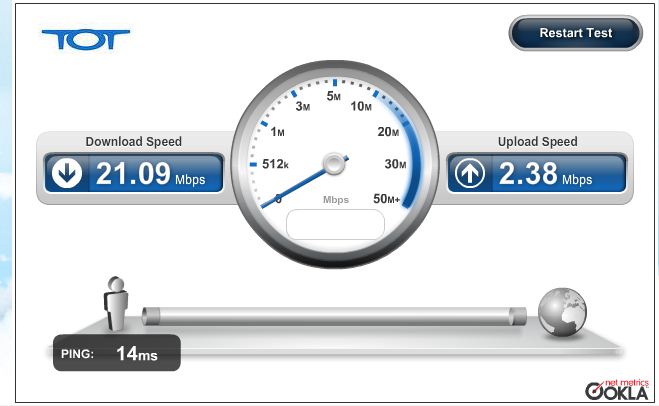Open the Ookla net metrics logo
The image size is (659, 406).
[x=617, y=389]
